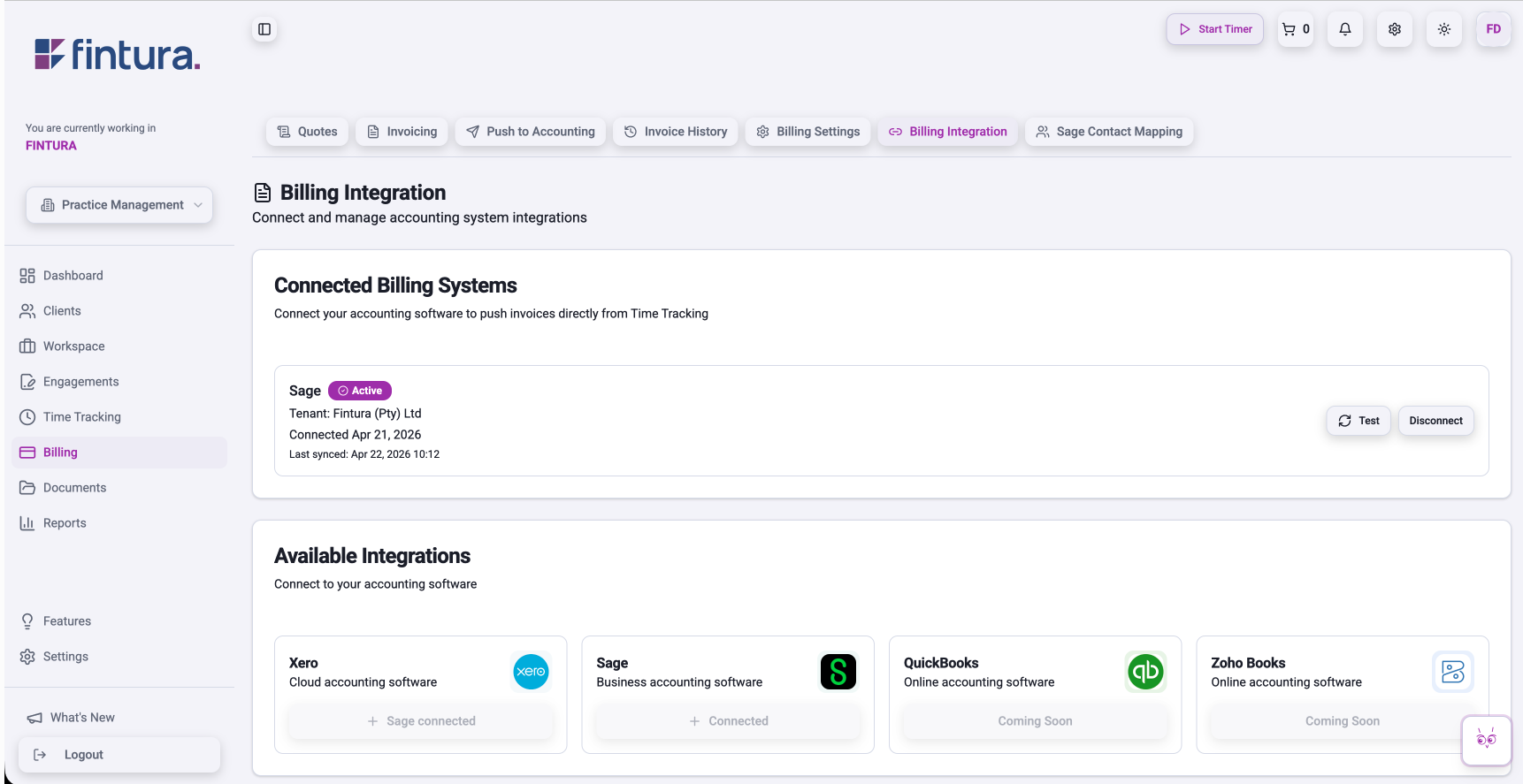
Task: Switch to the Billing Settings tab
Action: point(808,132)
